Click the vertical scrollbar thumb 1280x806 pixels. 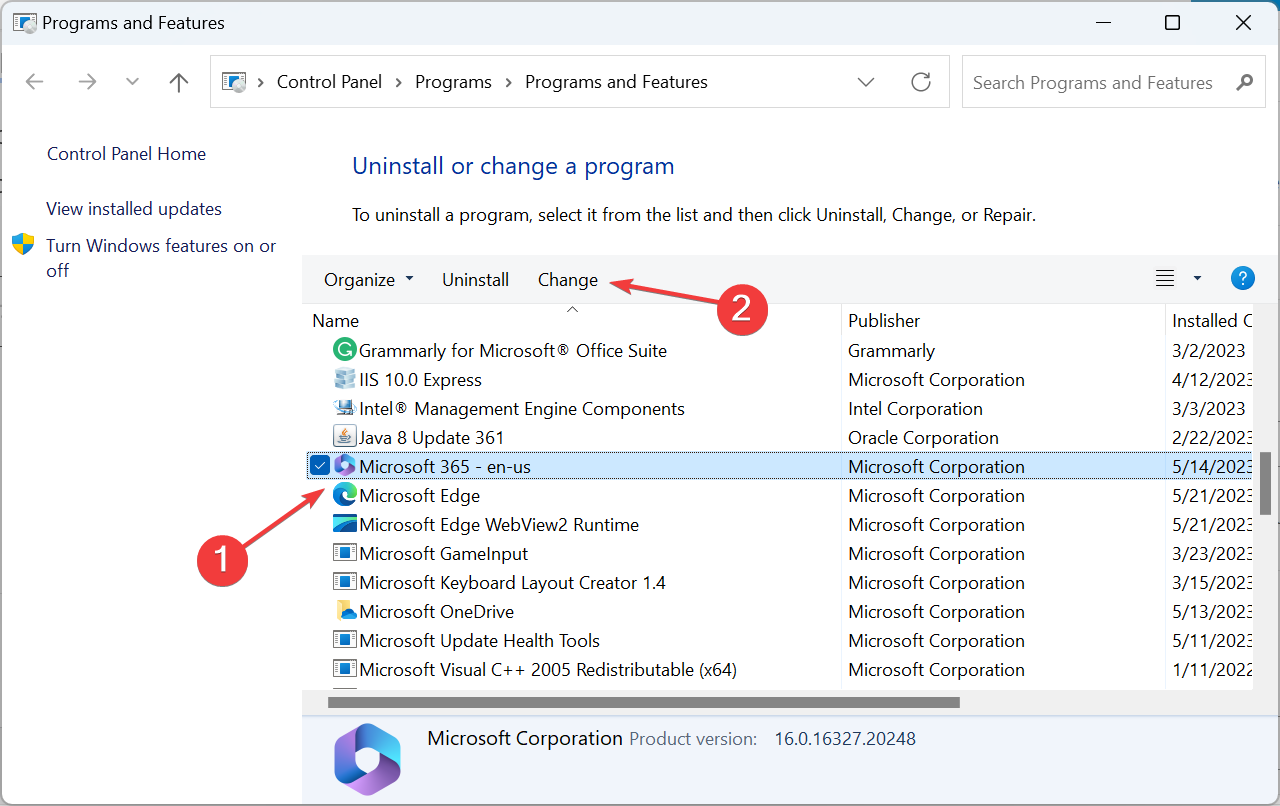1265,483
